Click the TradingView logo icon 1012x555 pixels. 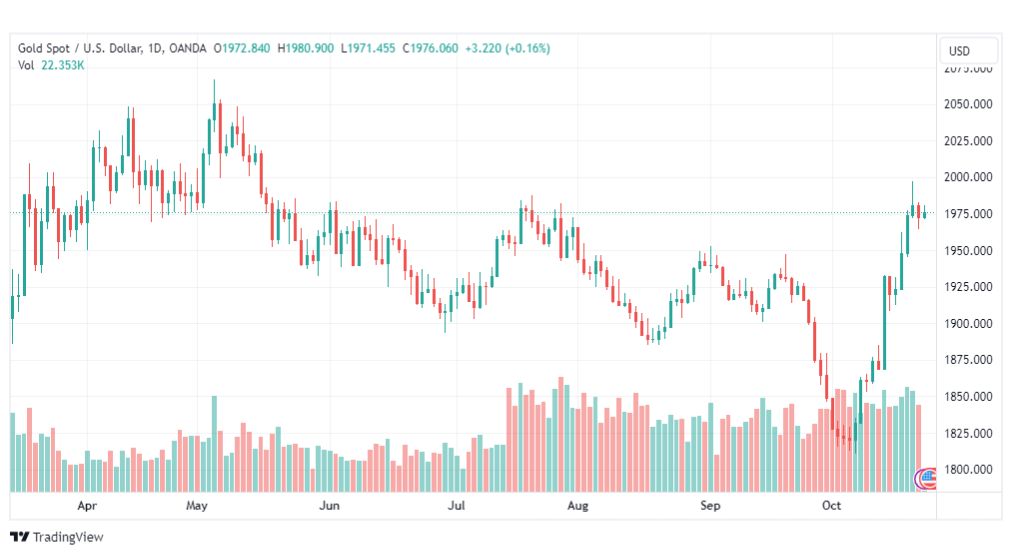tap(20, 537)
